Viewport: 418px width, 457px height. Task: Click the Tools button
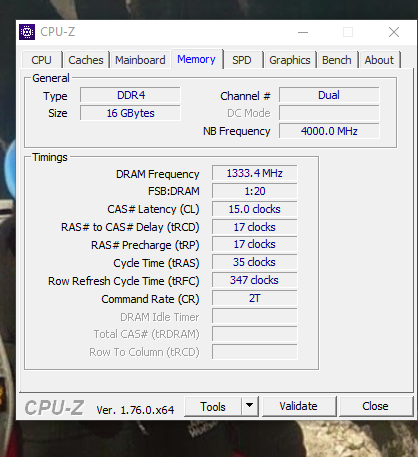[213, 407]
